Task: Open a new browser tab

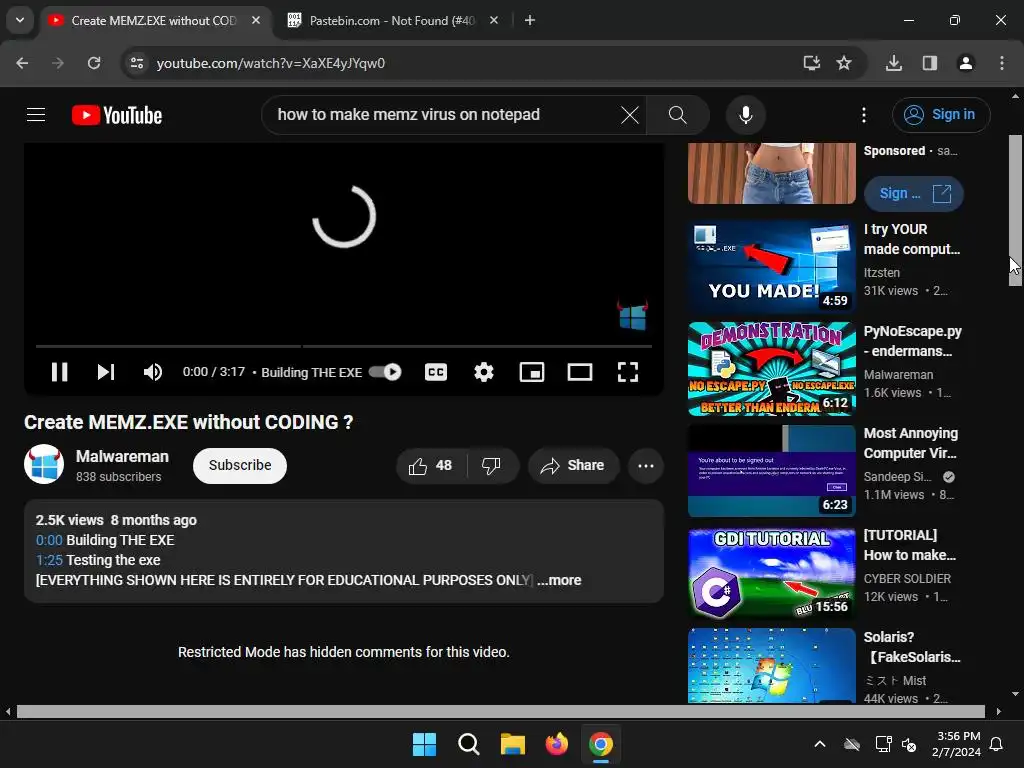Action: (x=530, y=21)
